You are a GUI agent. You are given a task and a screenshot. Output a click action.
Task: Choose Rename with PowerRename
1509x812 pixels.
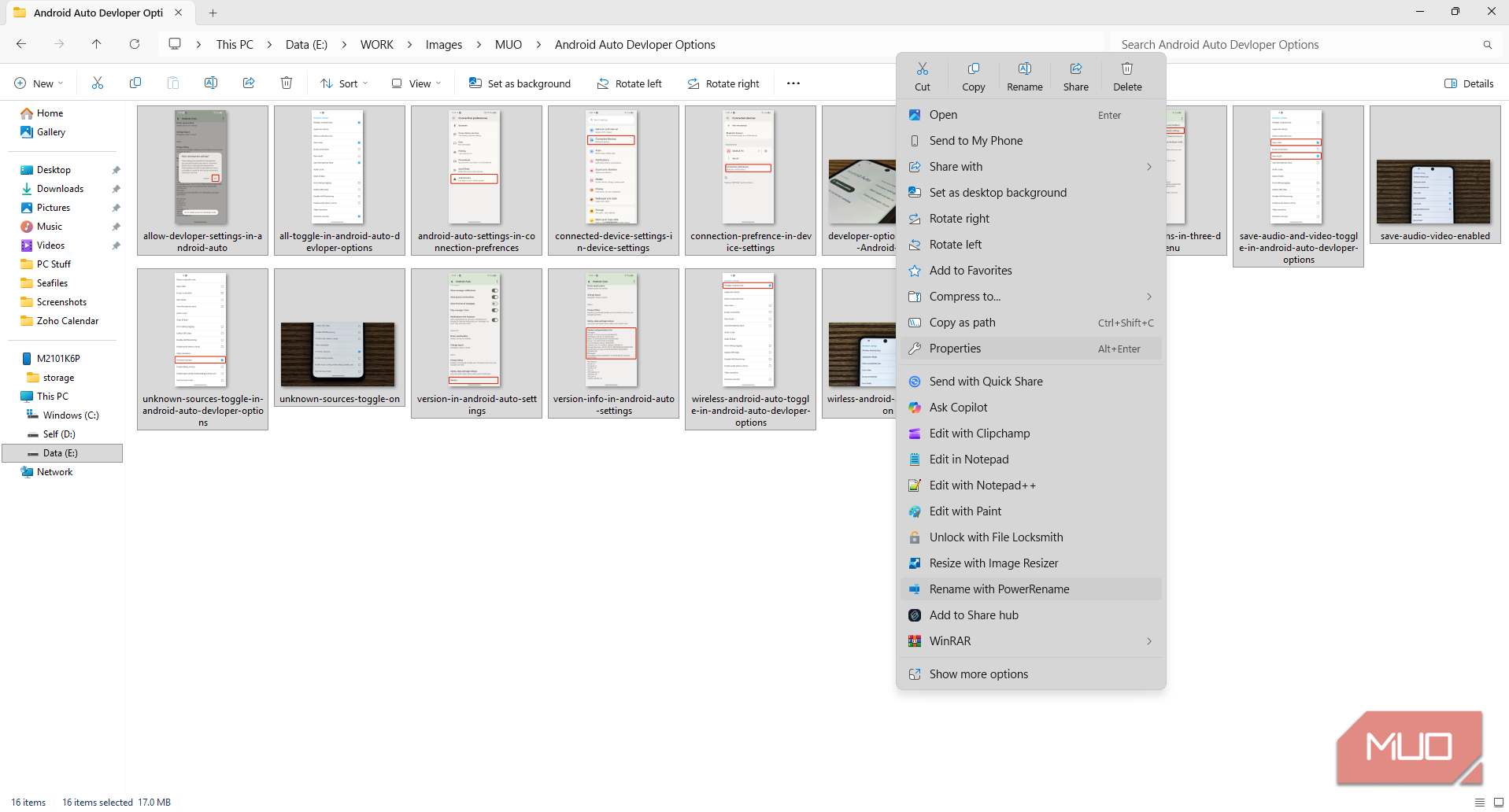pyautogui.click(x=1030, y=589)
